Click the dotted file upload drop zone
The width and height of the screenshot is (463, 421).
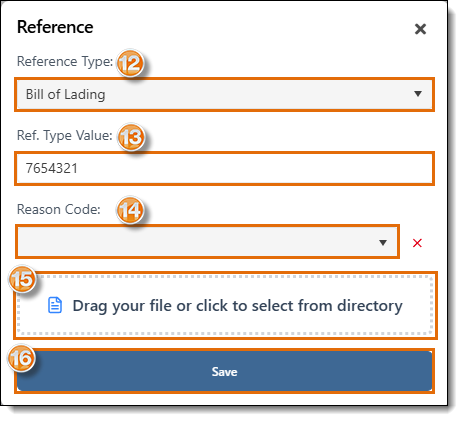(225, 305)
